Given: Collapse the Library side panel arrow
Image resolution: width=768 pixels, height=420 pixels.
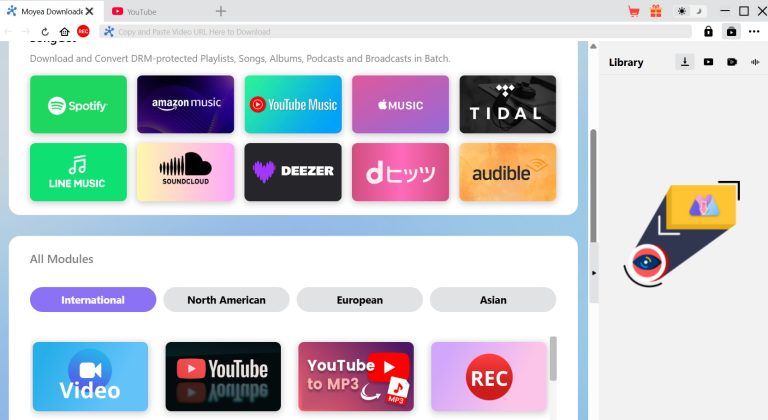Looking at the screenshot, I should tap(594, 273).
